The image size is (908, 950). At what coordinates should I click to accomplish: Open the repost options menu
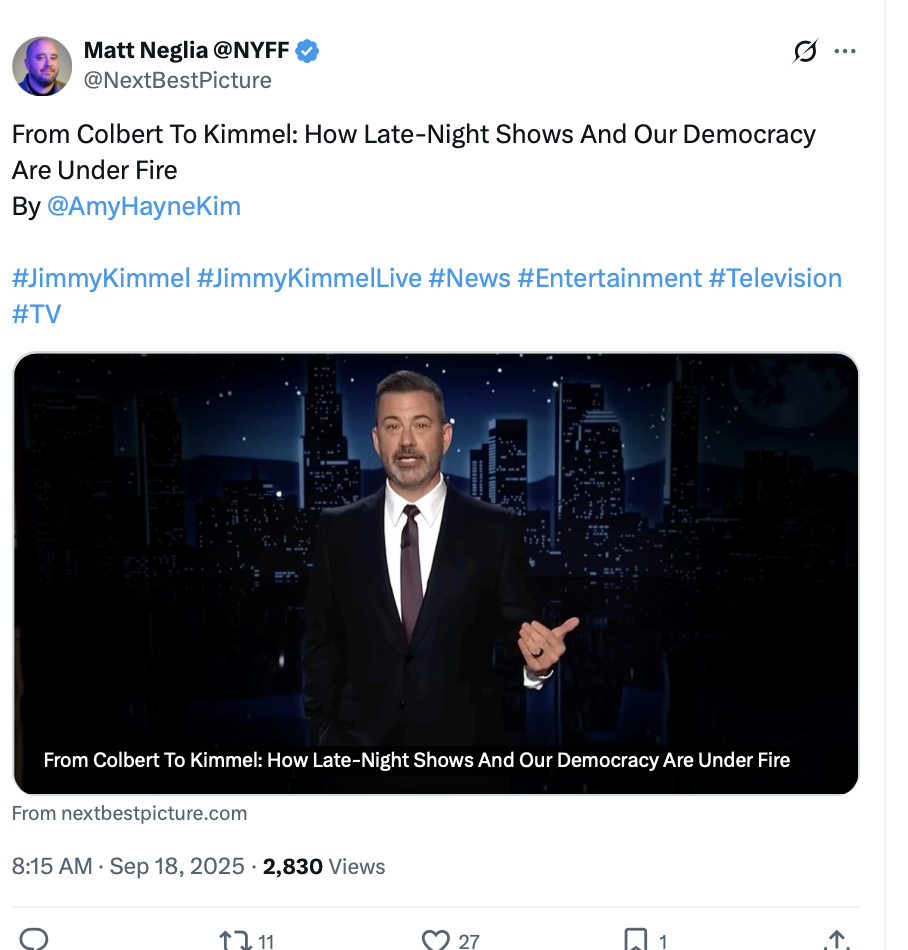[234, 940]
